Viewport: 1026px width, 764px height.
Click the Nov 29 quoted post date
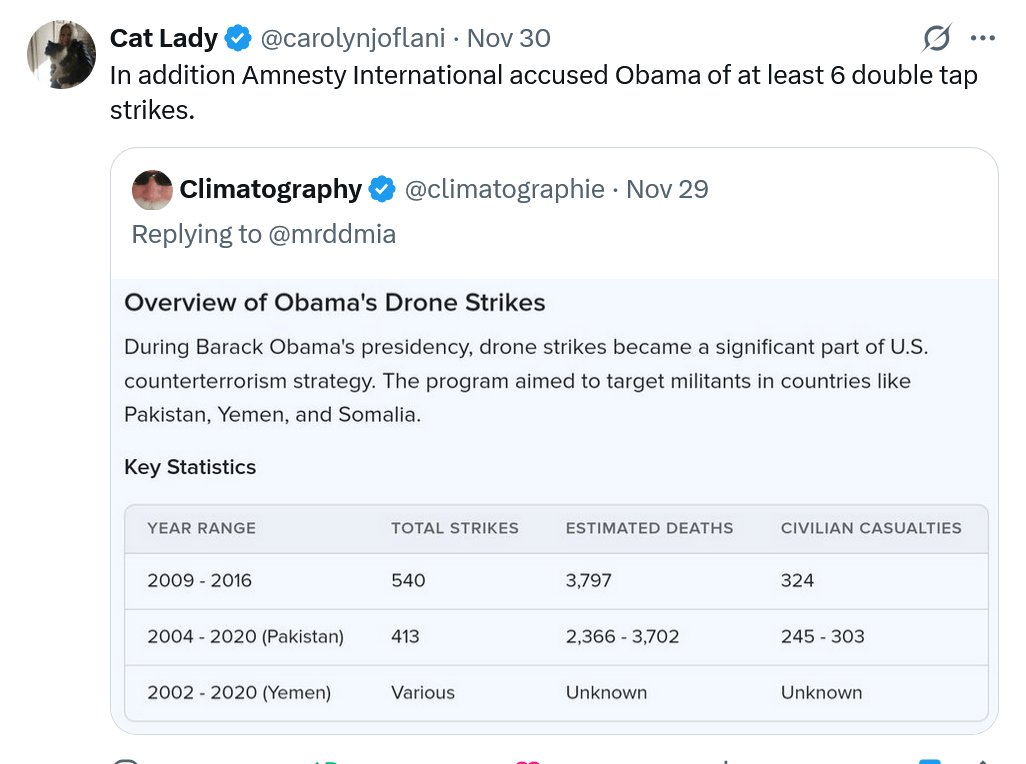667,189
